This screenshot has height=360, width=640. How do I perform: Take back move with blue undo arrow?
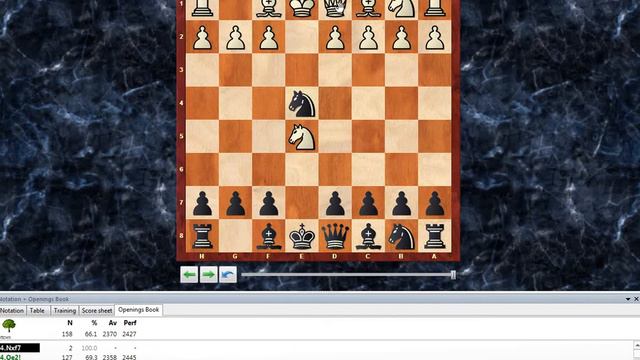(x=228, y=275)
